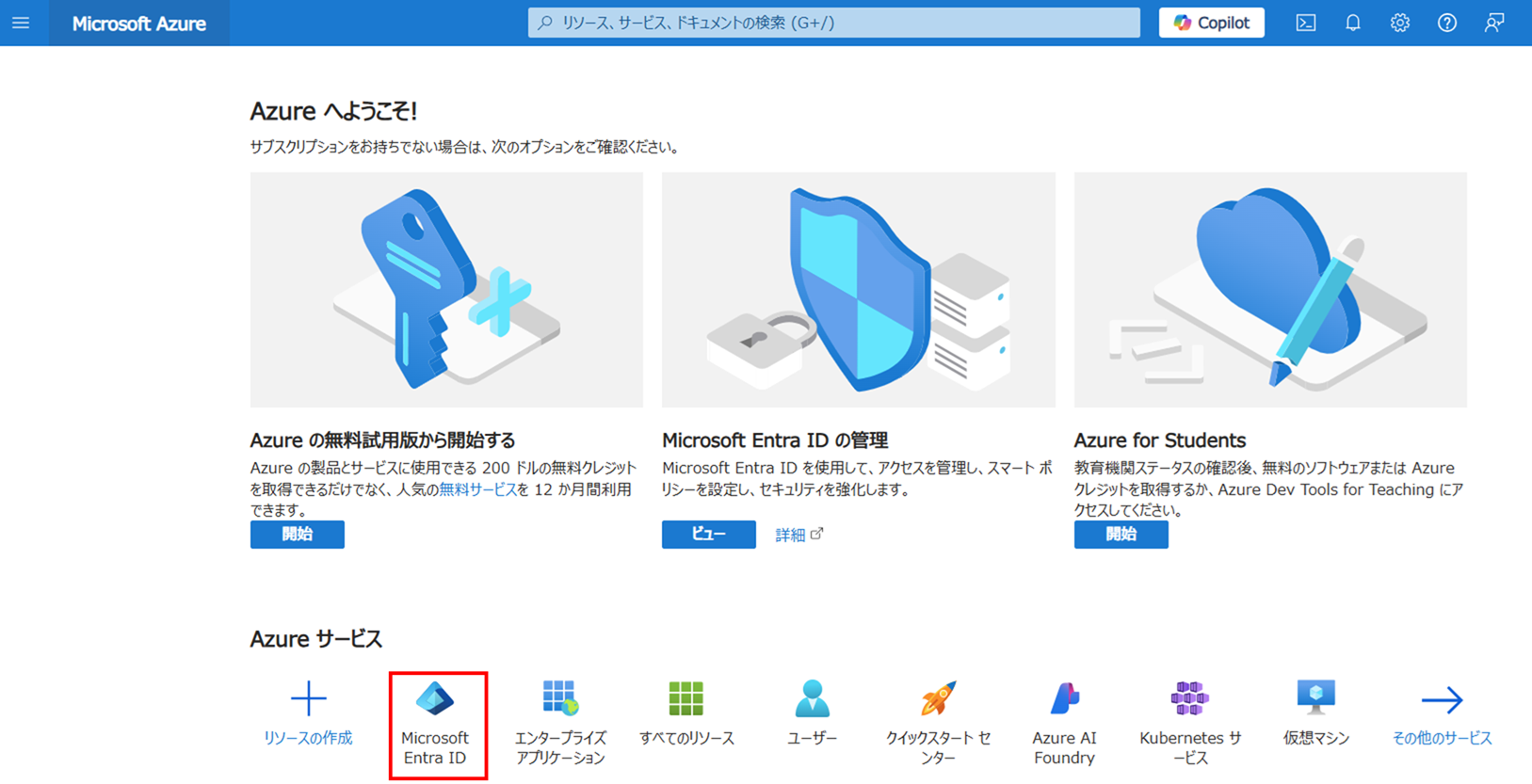
Task: Open the 詳細 external link
Action: (x=799, y=535)
